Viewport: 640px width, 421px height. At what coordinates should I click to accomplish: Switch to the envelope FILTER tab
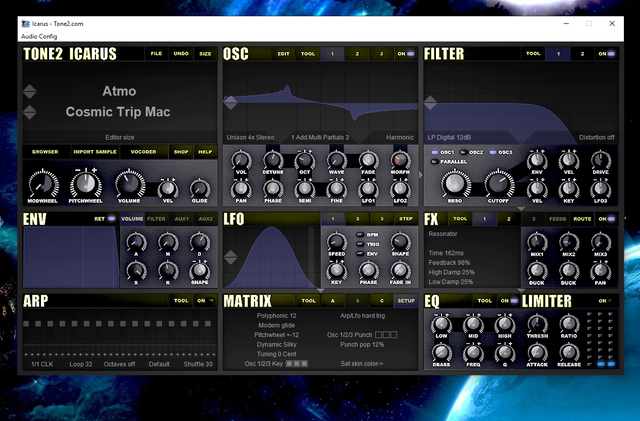[x=156, y=219]
